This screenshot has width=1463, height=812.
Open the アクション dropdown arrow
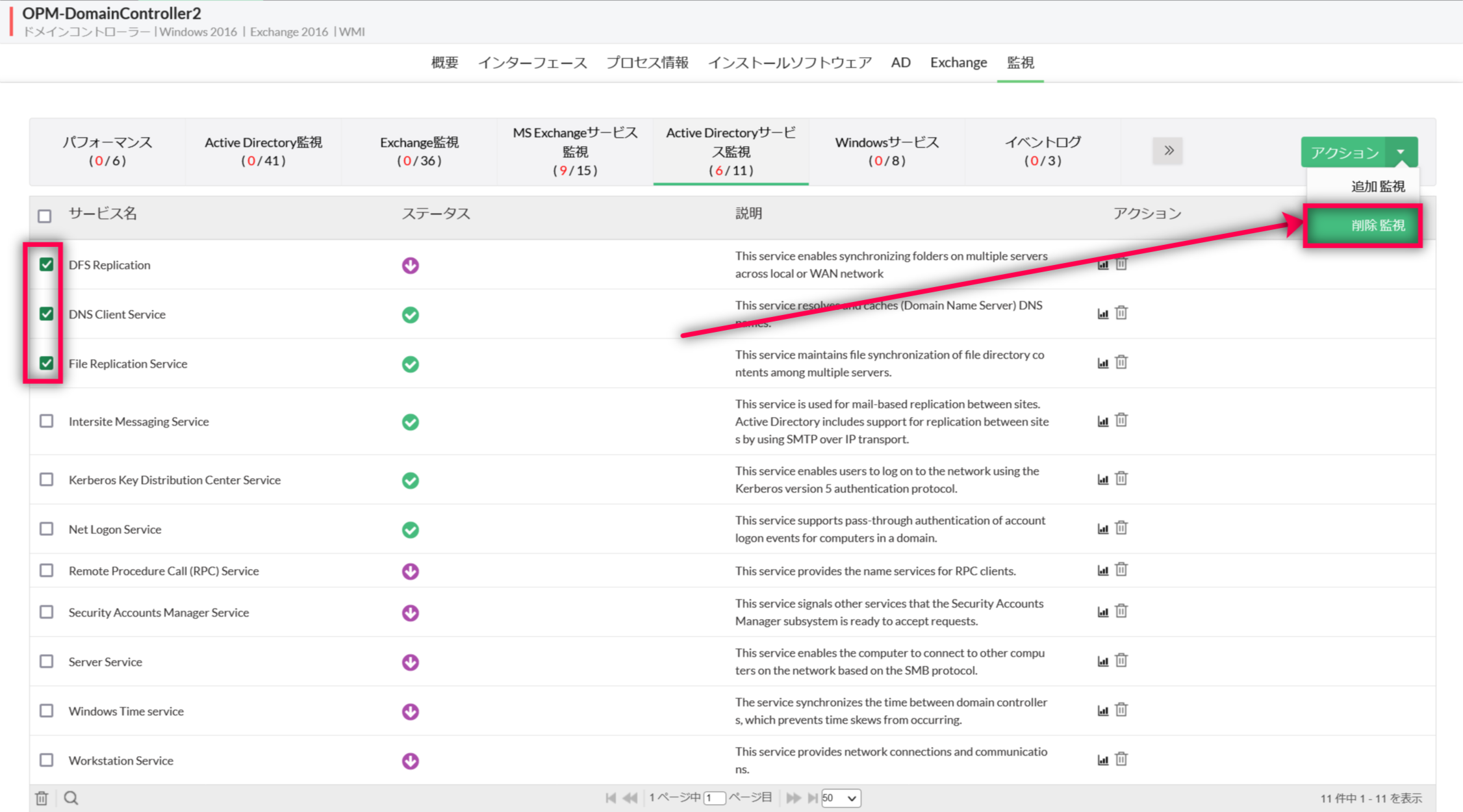coord(1401,152)
